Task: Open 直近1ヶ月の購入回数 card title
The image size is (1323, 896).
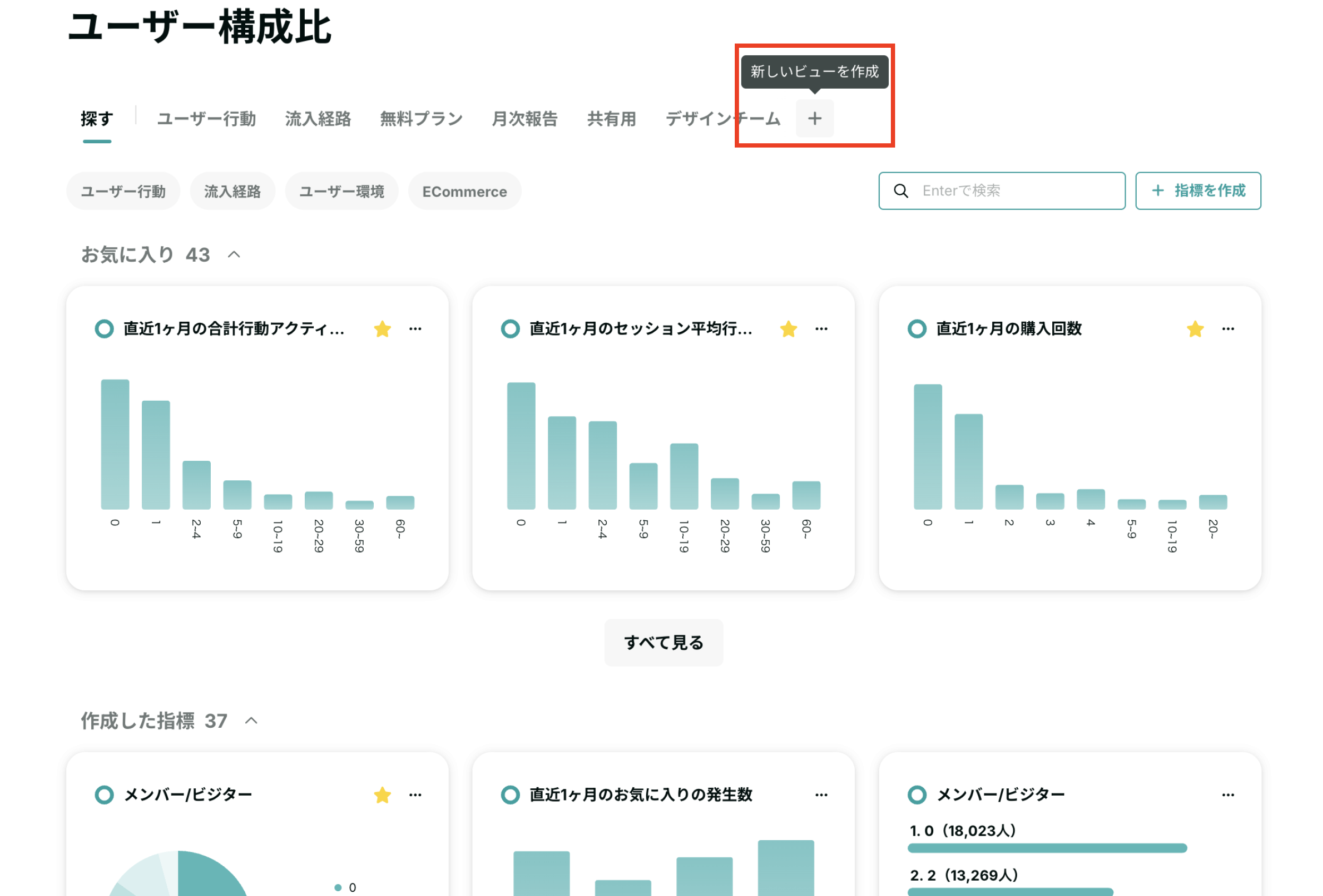Action: click(1009, 329)
